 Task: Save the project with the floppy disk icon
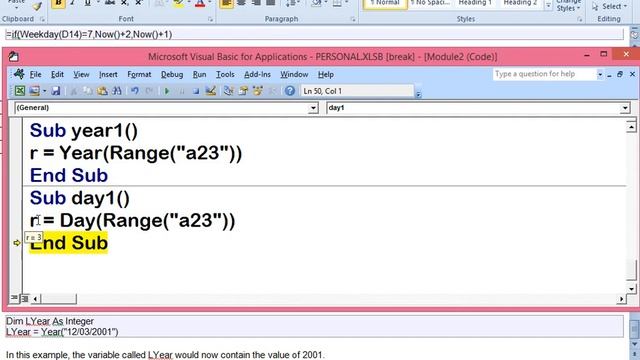[x=56, y=91]
